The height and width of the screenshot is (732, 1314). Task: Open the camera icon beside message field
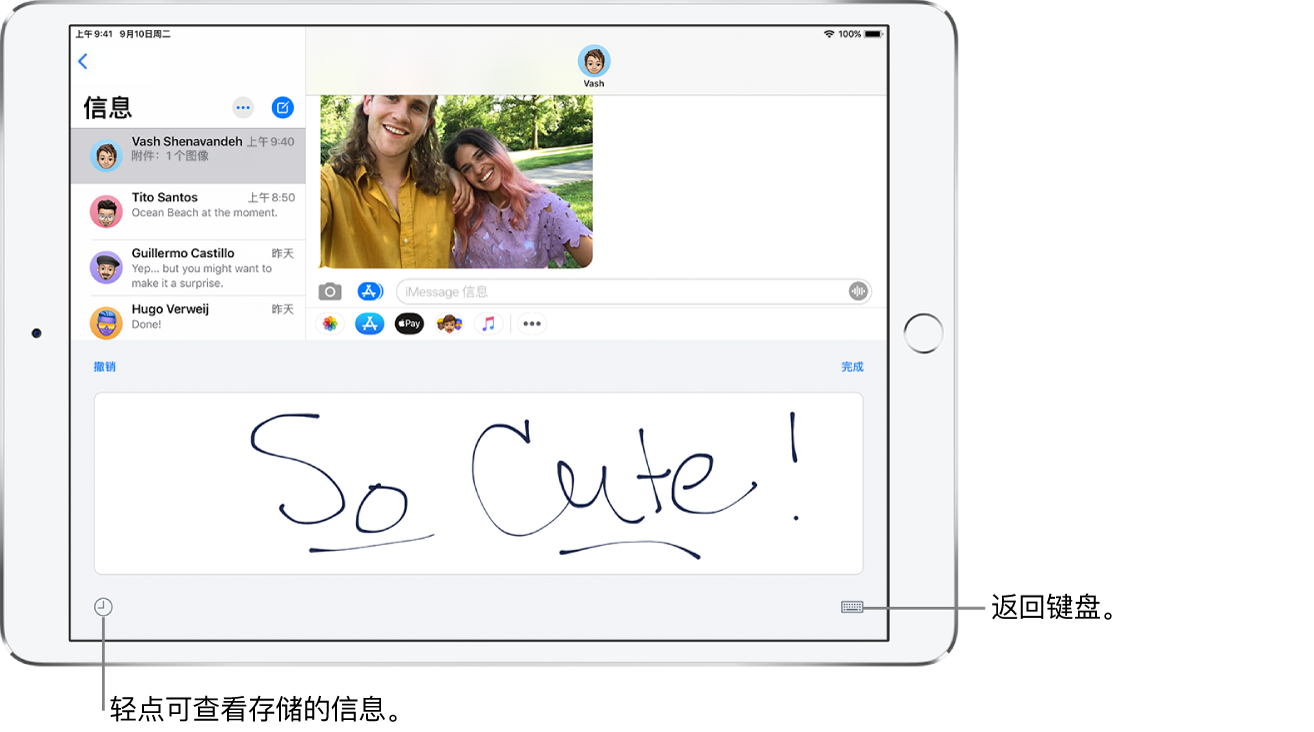coord(330,292)
